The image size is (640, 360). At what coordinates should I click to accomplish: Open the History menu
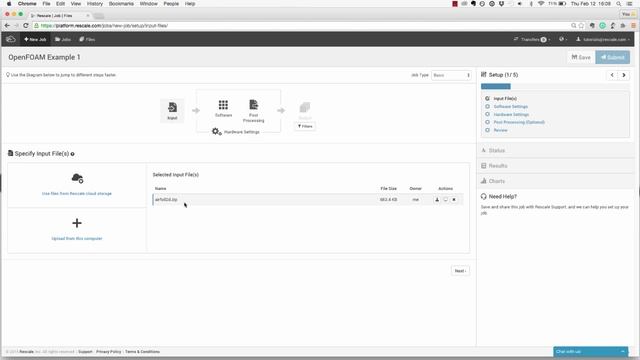pyautogui.click(x=95, y=4)
